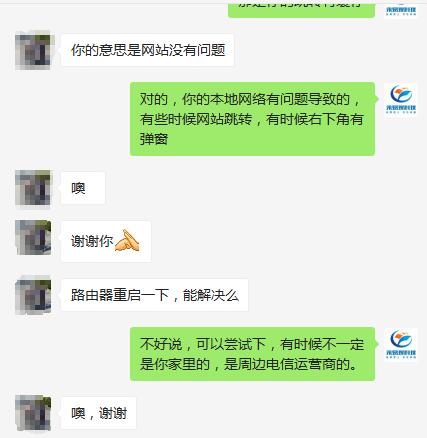Click contact avatar beside 谢谢你 message
The image size is (427, 438).
[x=33, y=237]
